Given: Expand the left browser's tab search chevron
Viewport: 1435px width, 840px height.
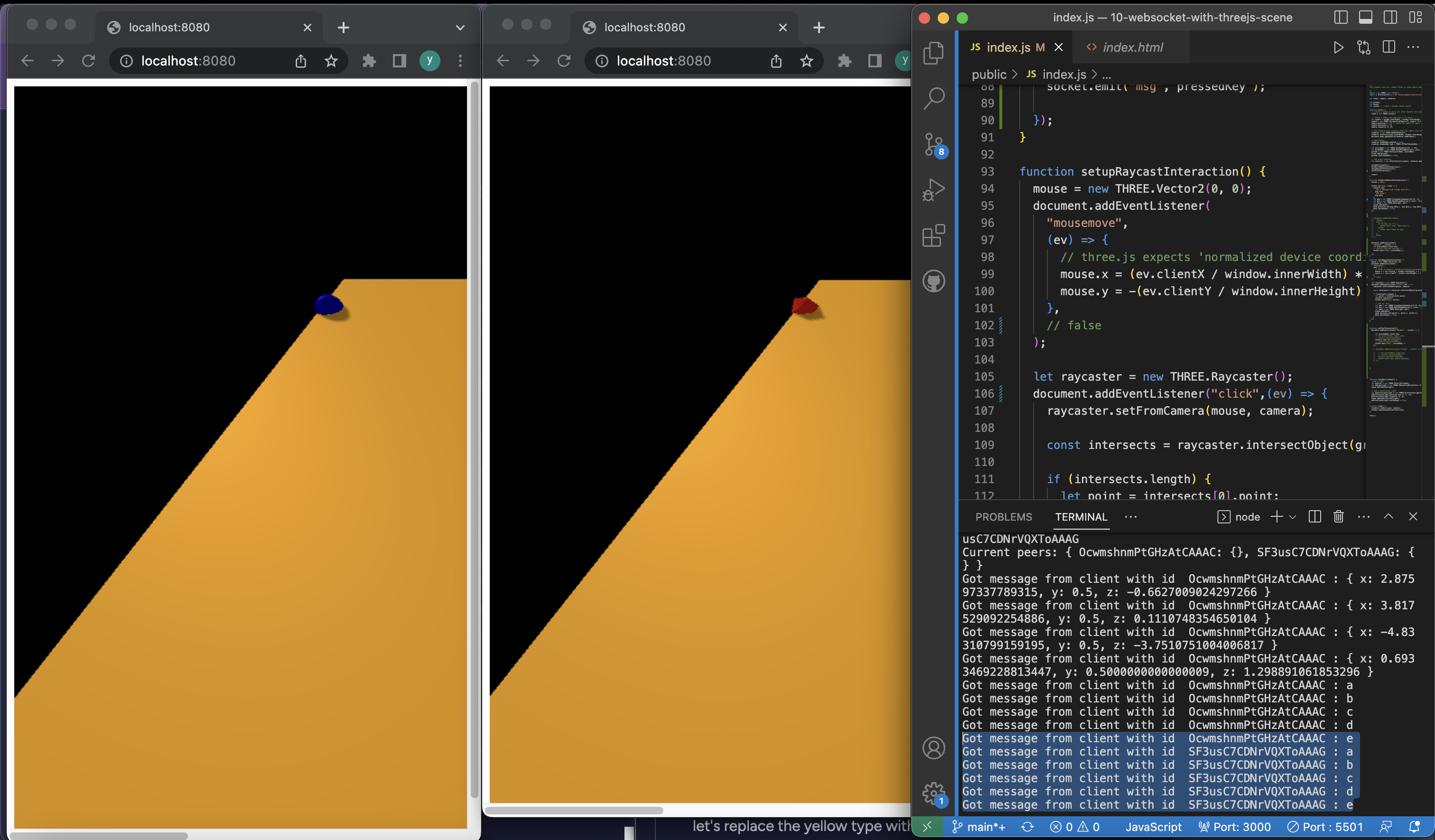Looking at the screenshot, I should [460, 28].
